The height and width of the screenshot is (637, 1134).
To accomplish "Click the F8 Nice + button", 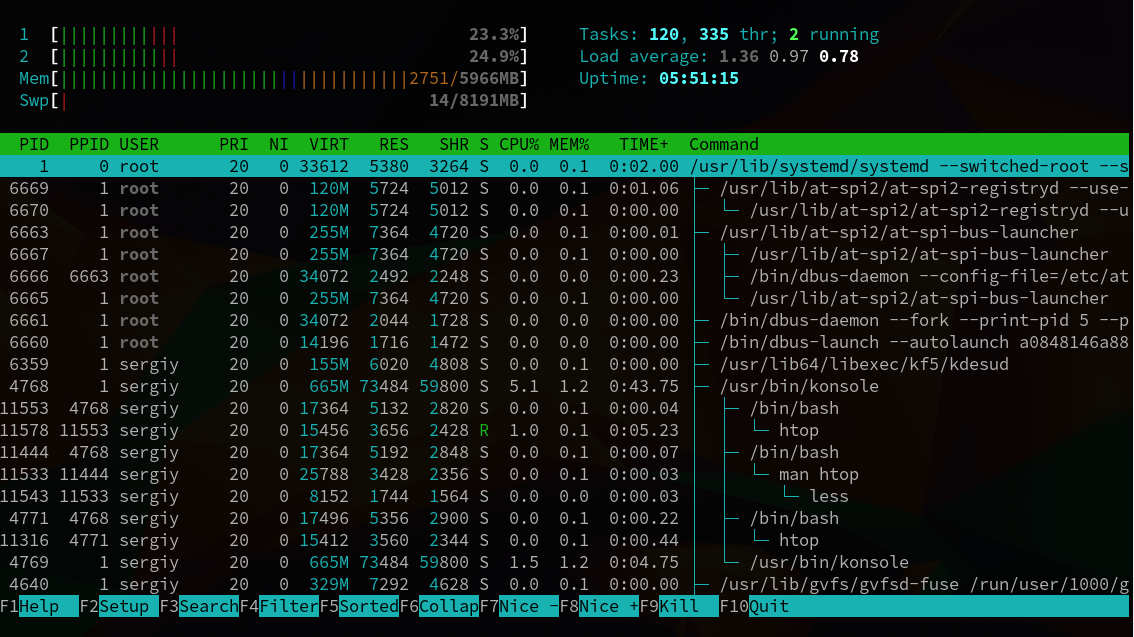I will click(x=599, y=606).
